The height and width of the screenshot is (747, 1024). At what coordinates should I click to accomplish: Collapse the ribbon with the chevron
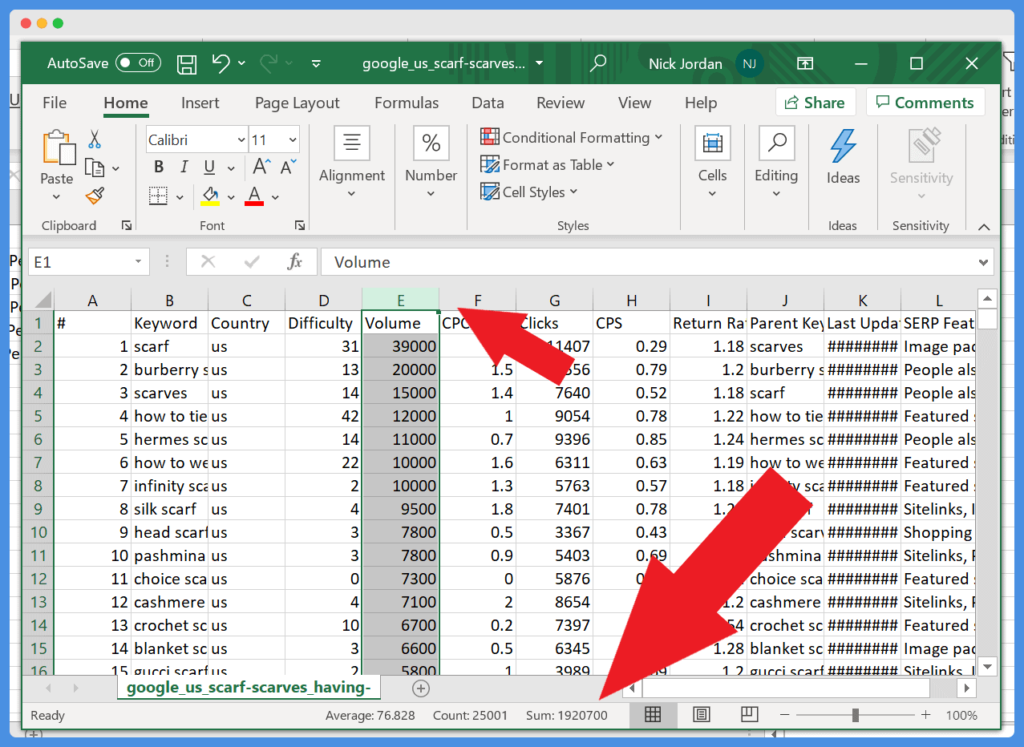(x=984, y=227)
